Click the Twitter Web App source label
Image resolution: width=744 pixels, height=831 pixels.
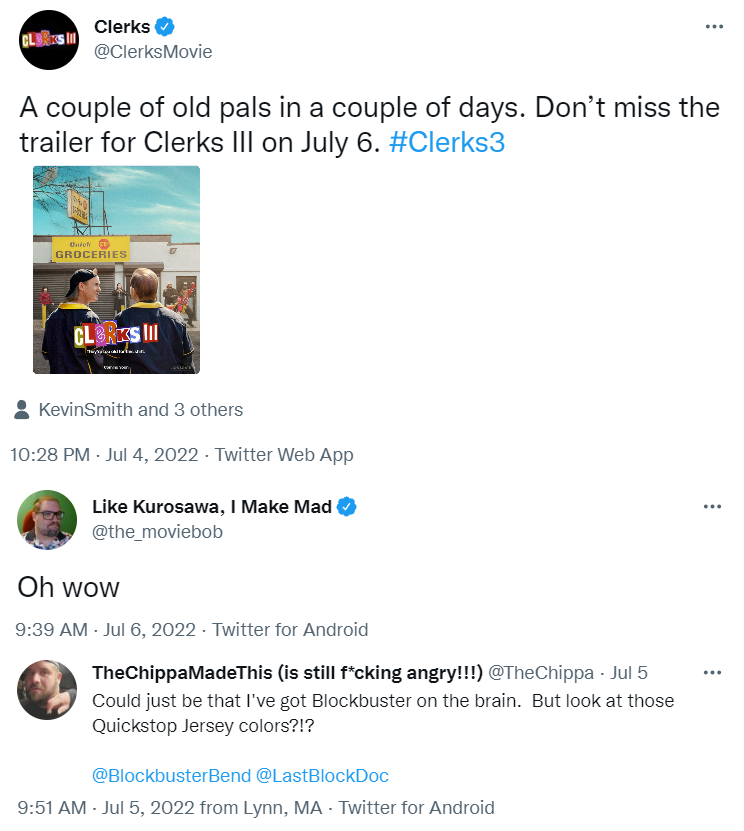284,455
